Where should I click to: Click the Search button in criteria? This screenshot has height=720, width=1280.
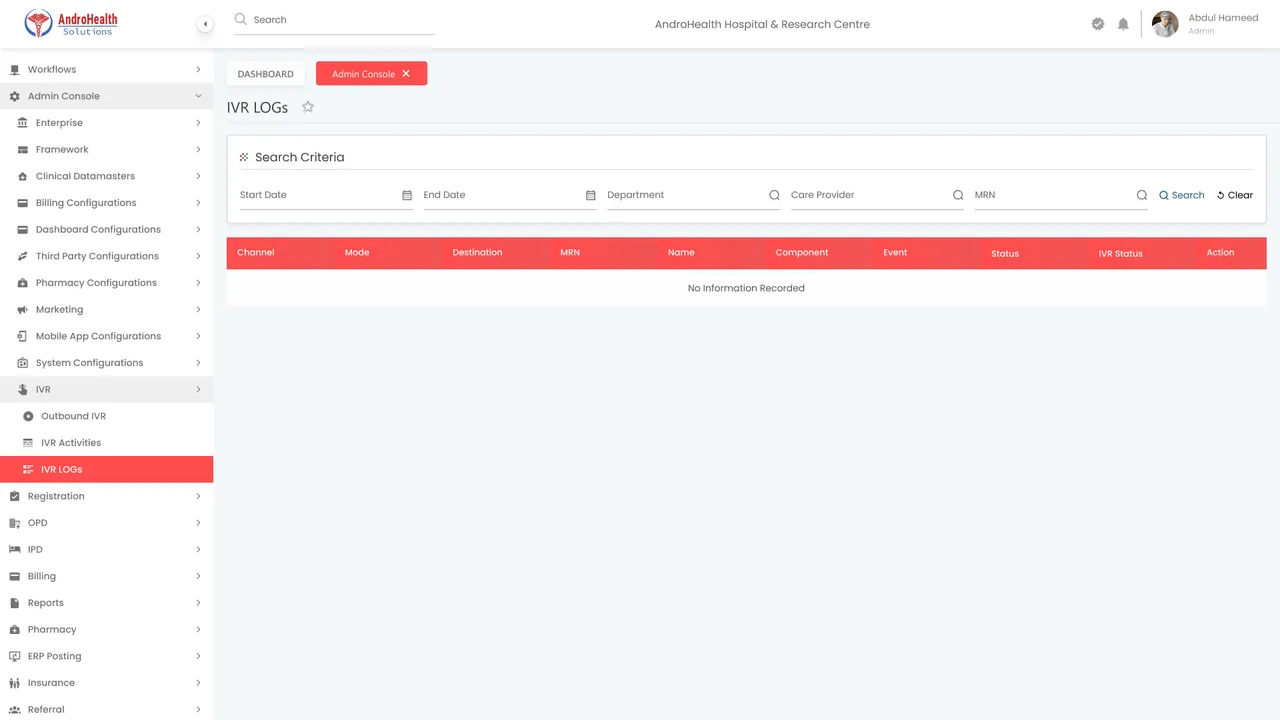[x=1182, y=195]
